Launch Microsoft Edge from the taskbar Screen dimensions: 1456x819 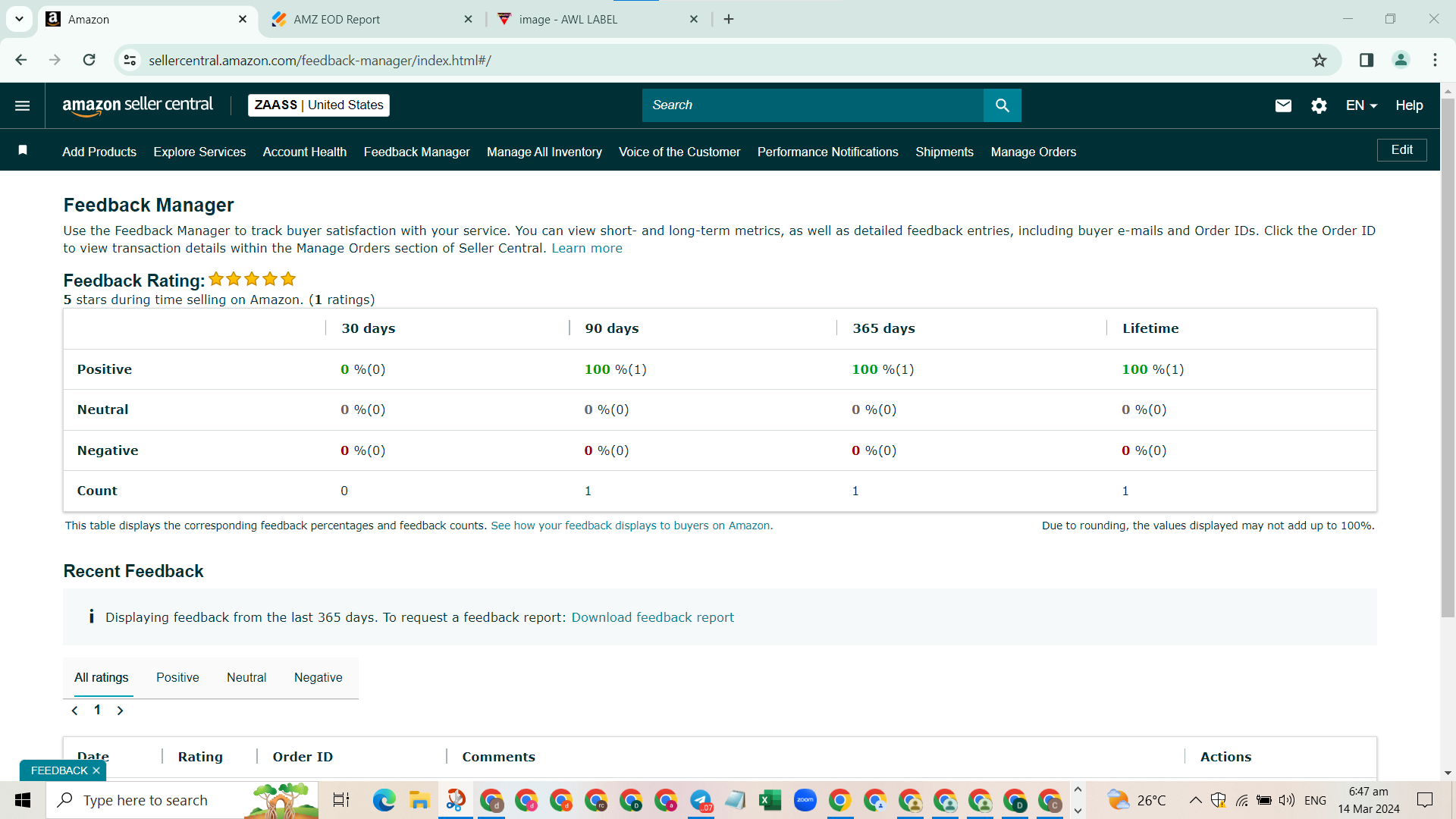(x=384, y=800)
